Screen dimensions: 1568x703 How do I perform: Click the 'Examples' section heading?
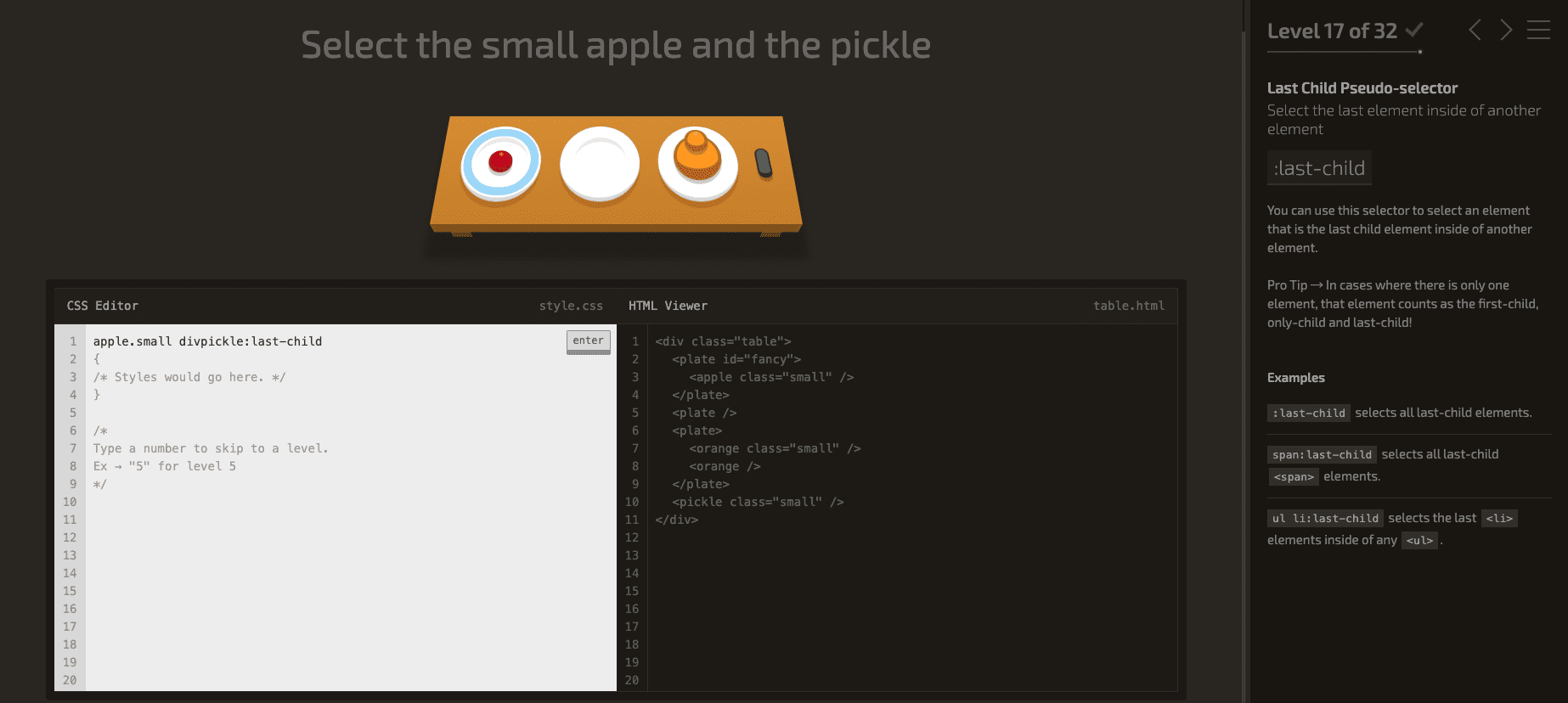1296,378
